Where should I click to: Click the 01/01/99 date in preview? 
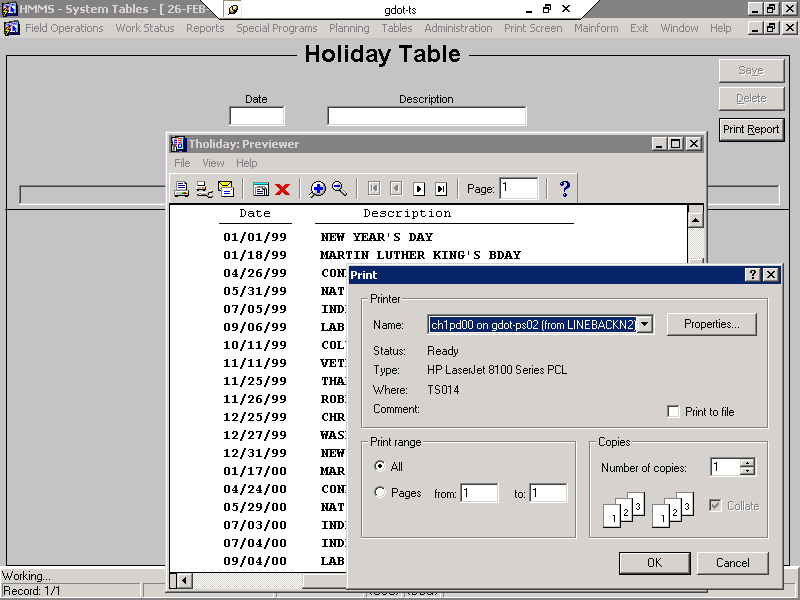[x=255, y=237]
